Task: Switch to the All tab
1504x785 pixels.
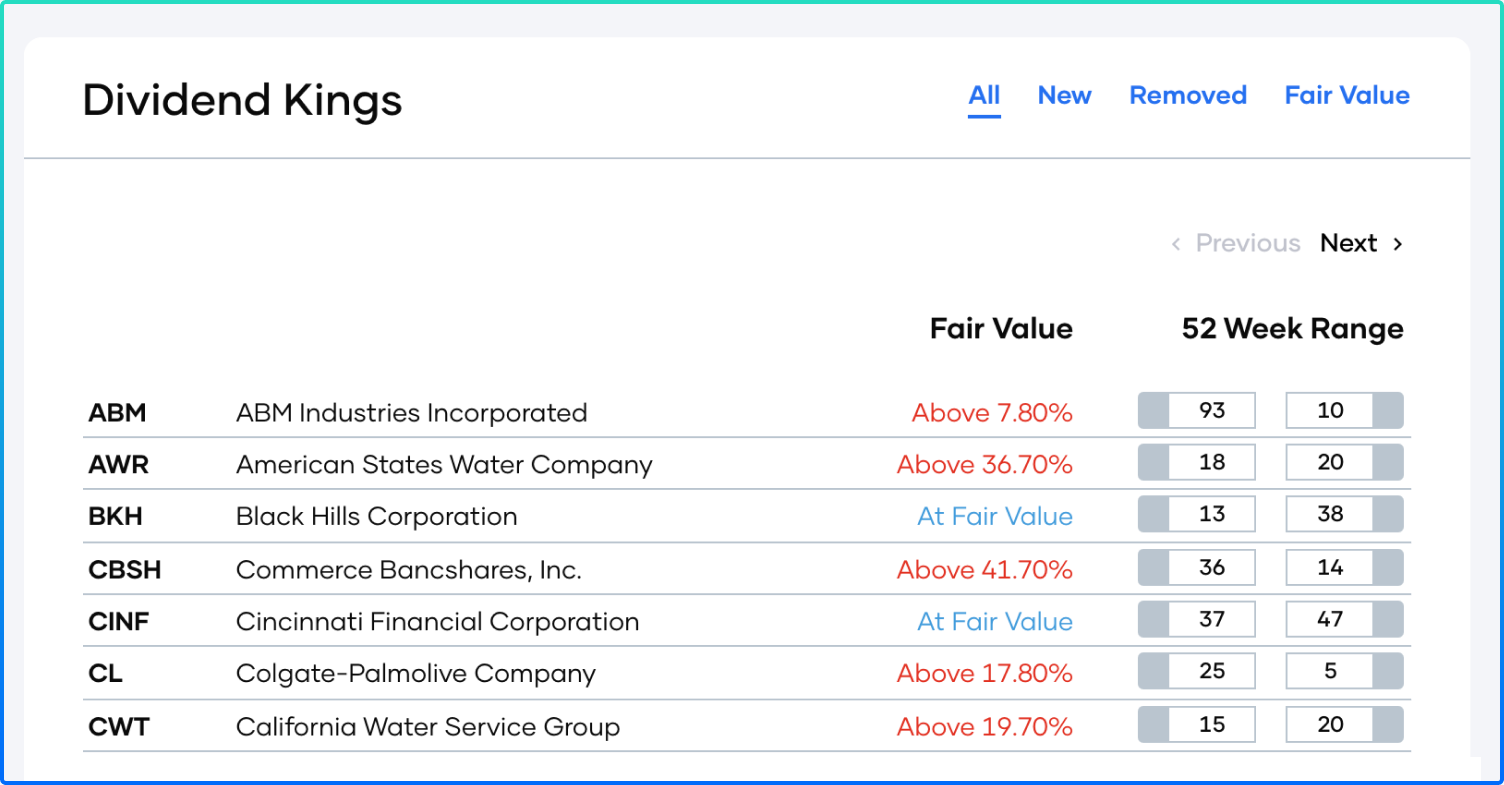Action: [984, 96]
